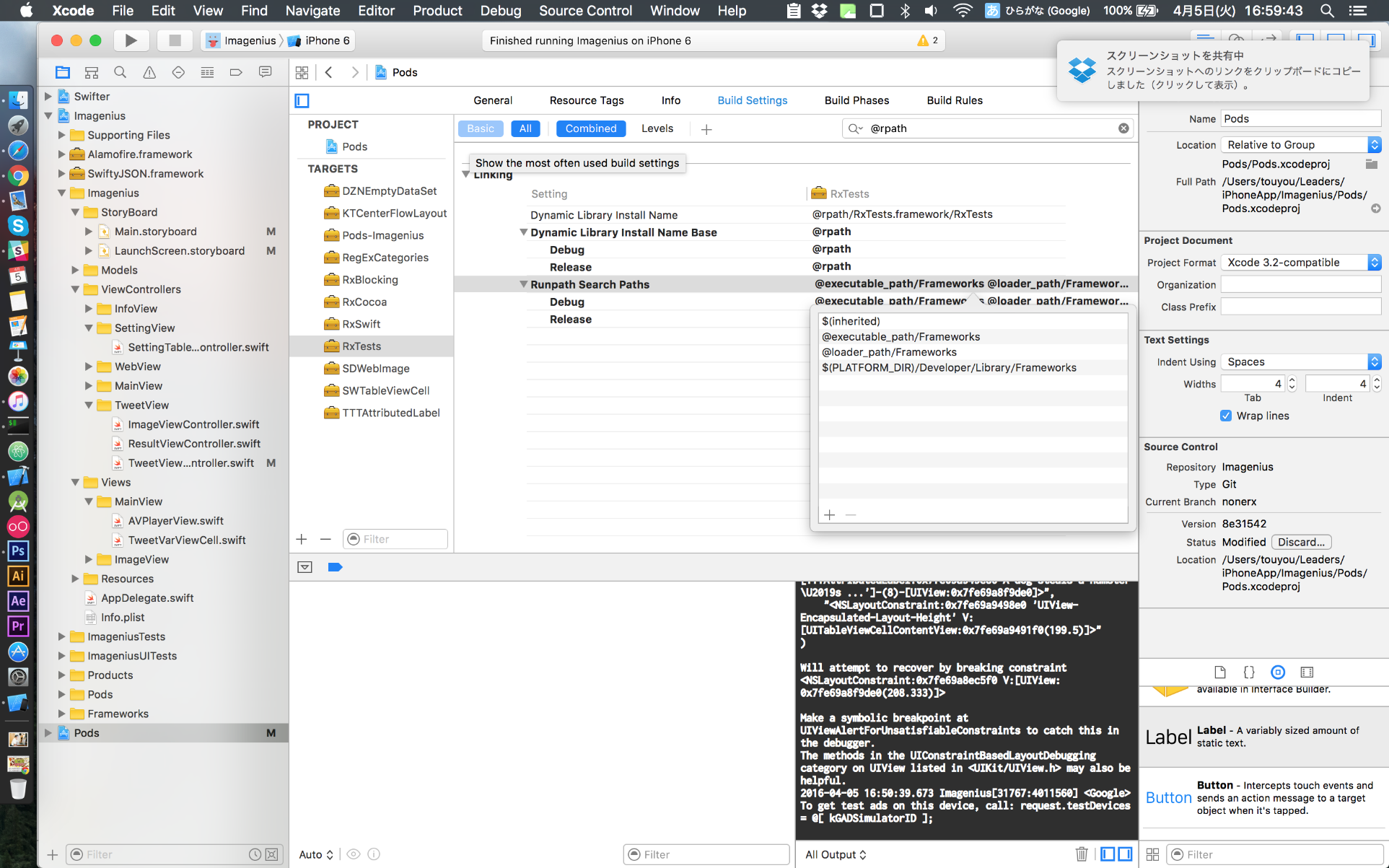Show the Issue navigator warning icon
Image resolution: width=1389 pixels, height=868 pixels.
click(149, 72)
